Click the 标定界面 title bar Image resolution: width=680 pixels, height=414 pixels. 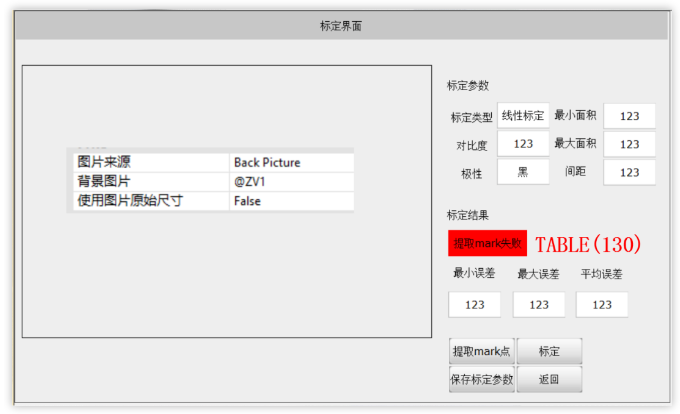[341, 26]
